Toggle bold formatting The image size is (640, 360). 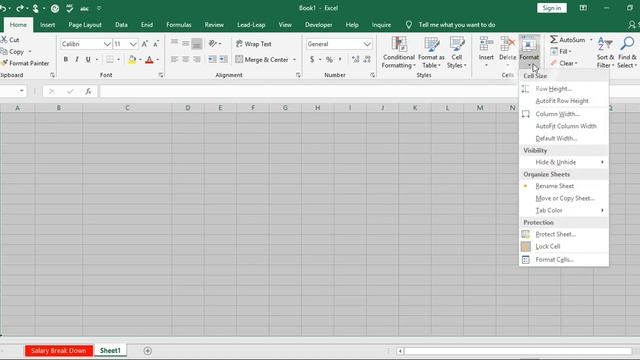coord(66,60)
